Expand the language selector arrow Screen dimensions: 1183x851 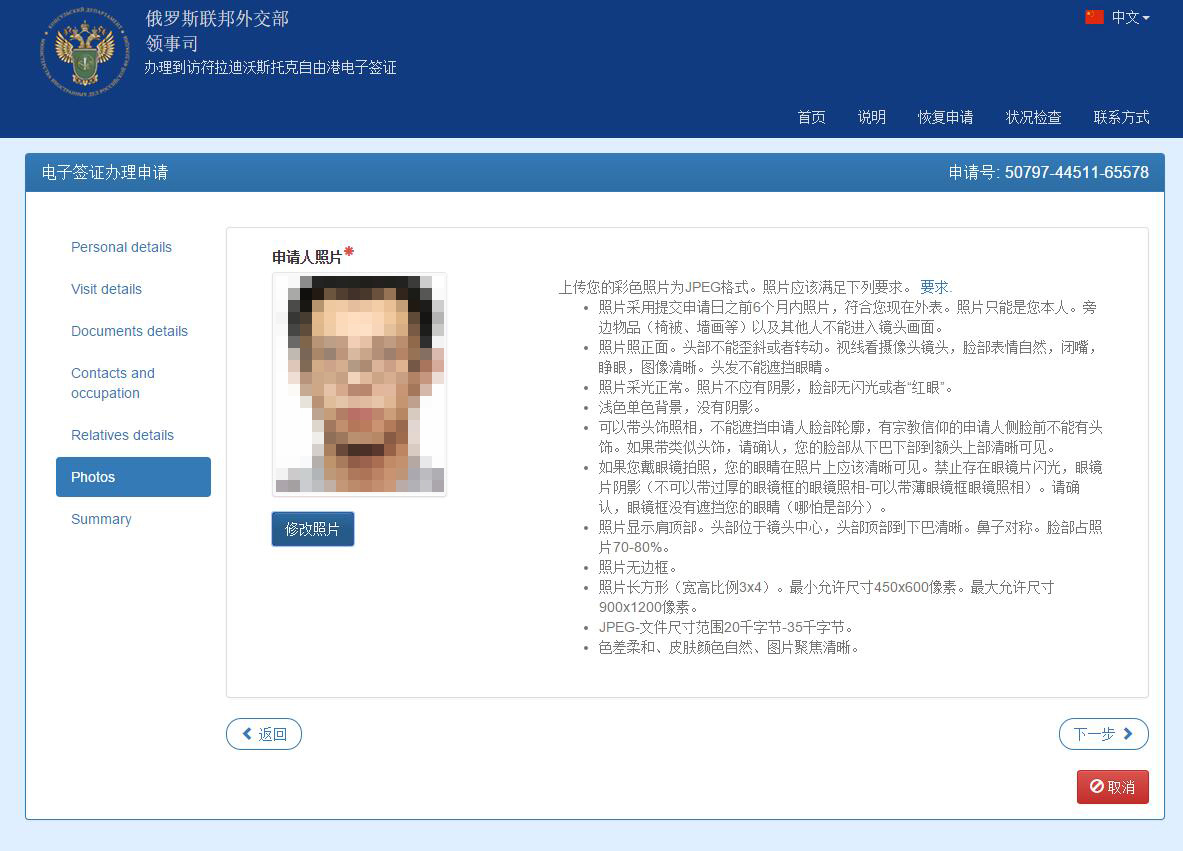(x=1148, y=18)
